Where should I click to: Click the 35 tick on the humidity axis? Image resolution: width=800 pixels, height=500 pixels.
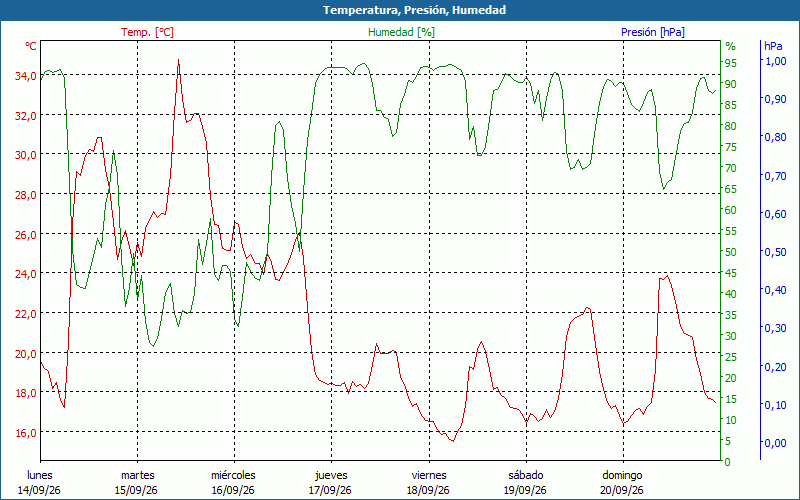click(731, 315)
